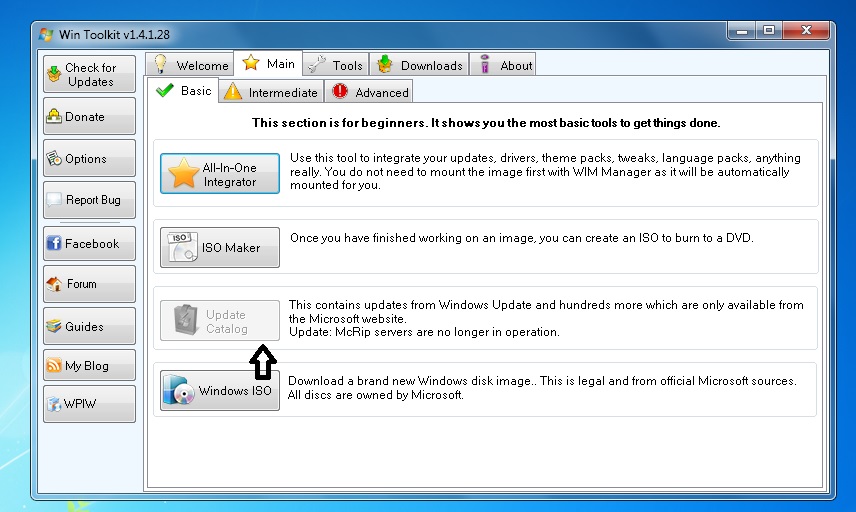Click the Check for Updates download icon

tap(54, 74)
